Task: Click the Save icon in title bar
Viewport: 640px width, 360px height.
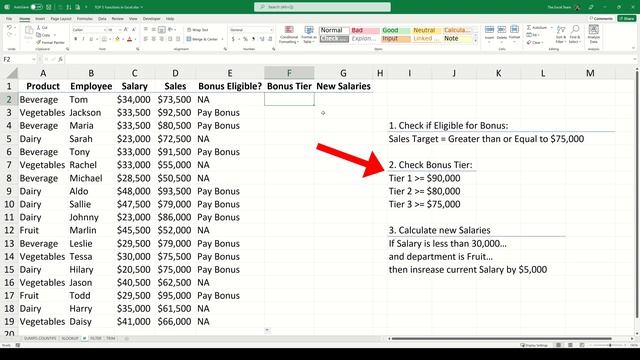Action: (x=49, y=7)
